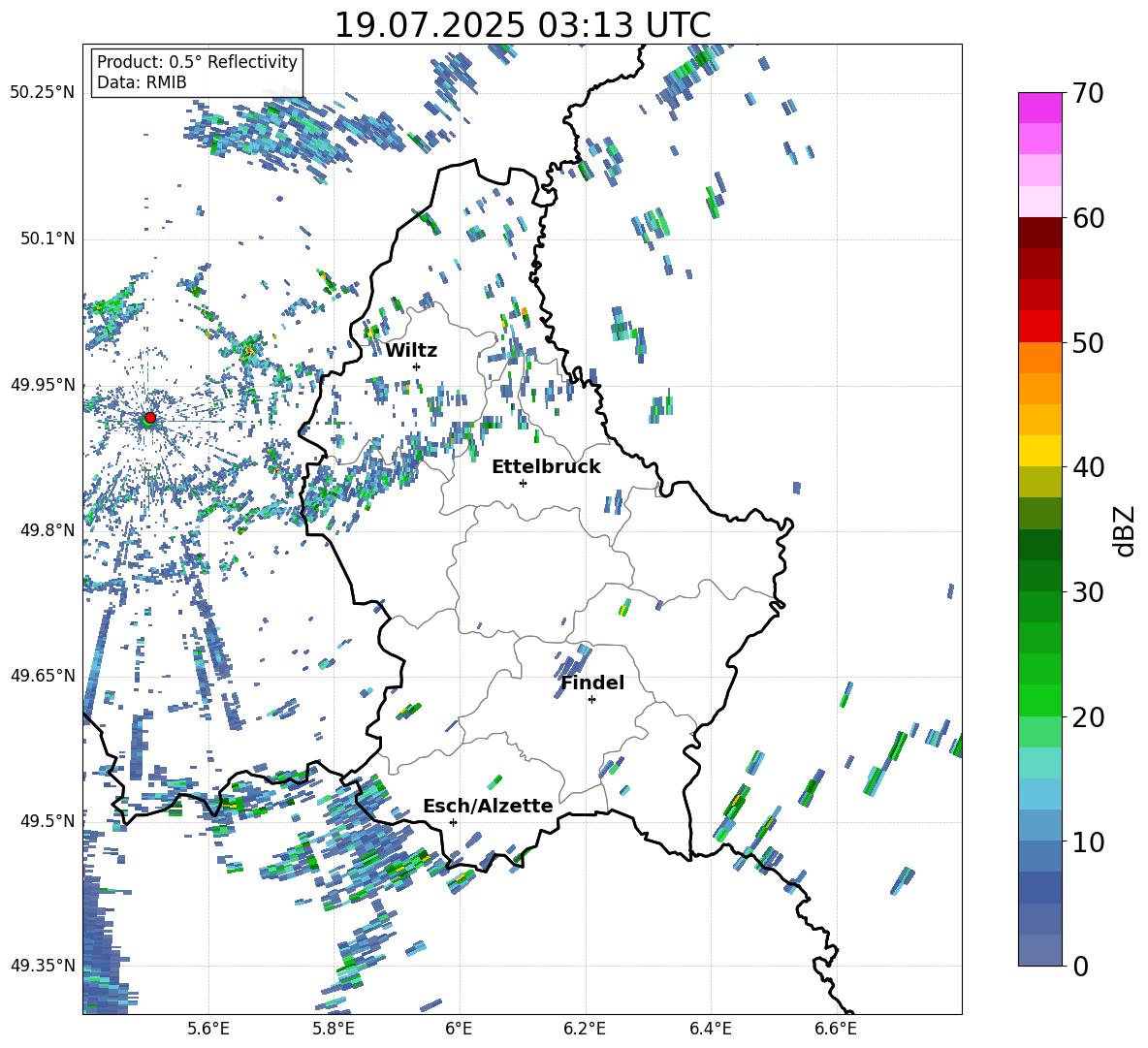
Task: Click the cross marker below Ettelbruck
Action: click(x=523, y=483)
